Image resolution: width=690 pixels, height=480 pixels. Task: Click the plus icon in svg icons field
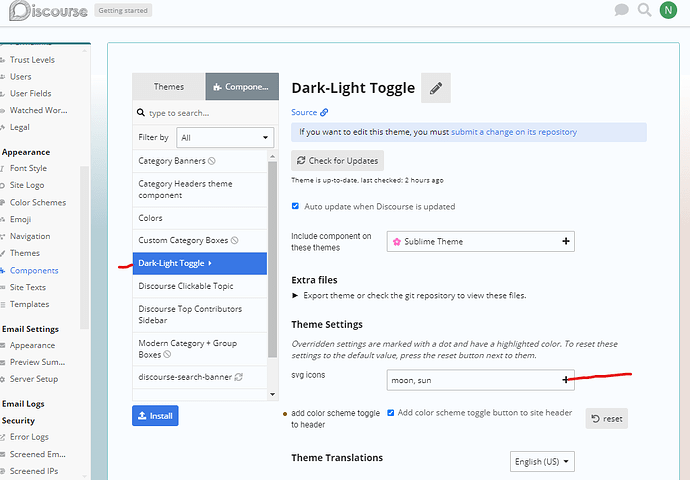(565, 380)
